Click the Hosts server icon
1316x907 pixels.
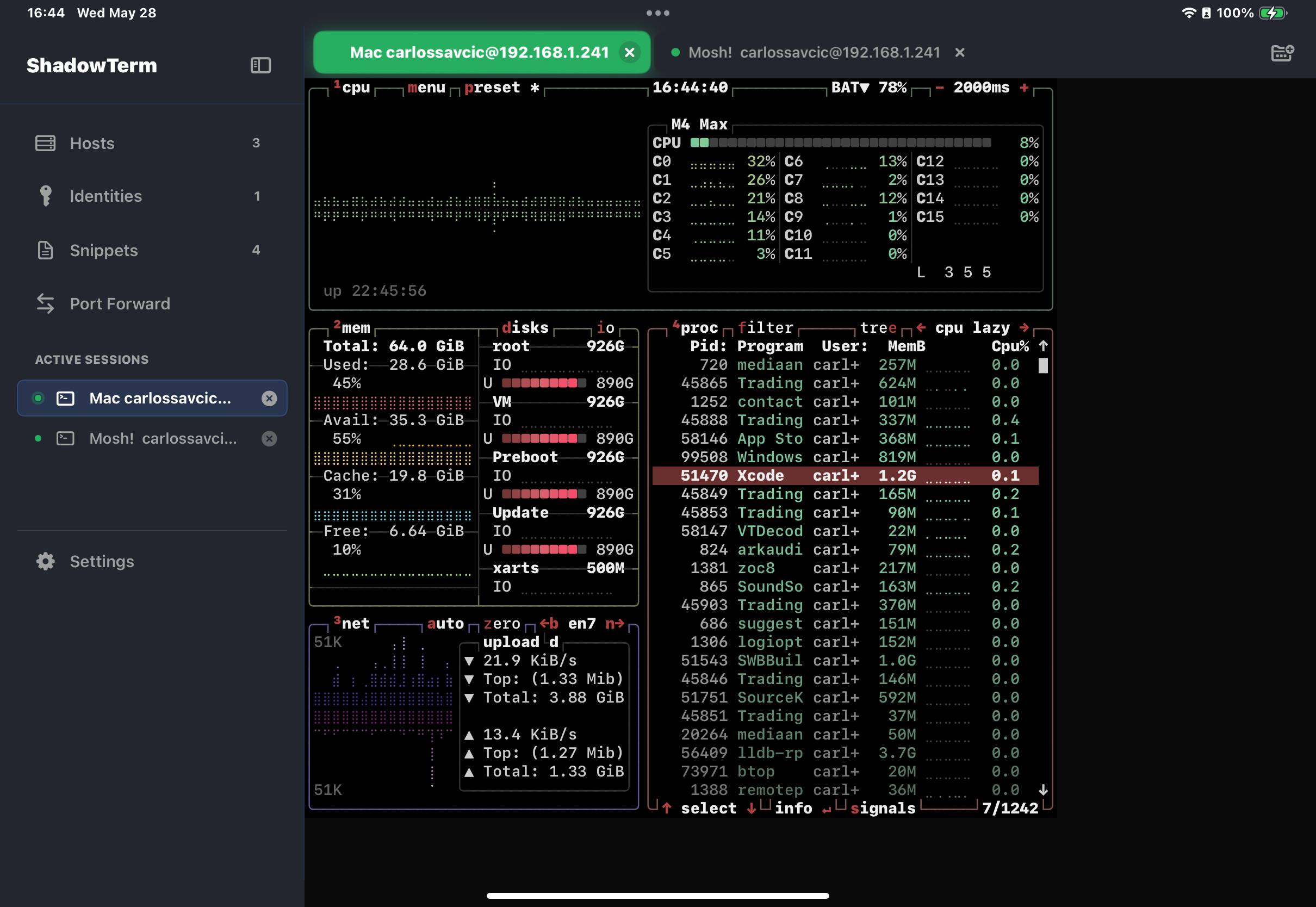point(46,143)
